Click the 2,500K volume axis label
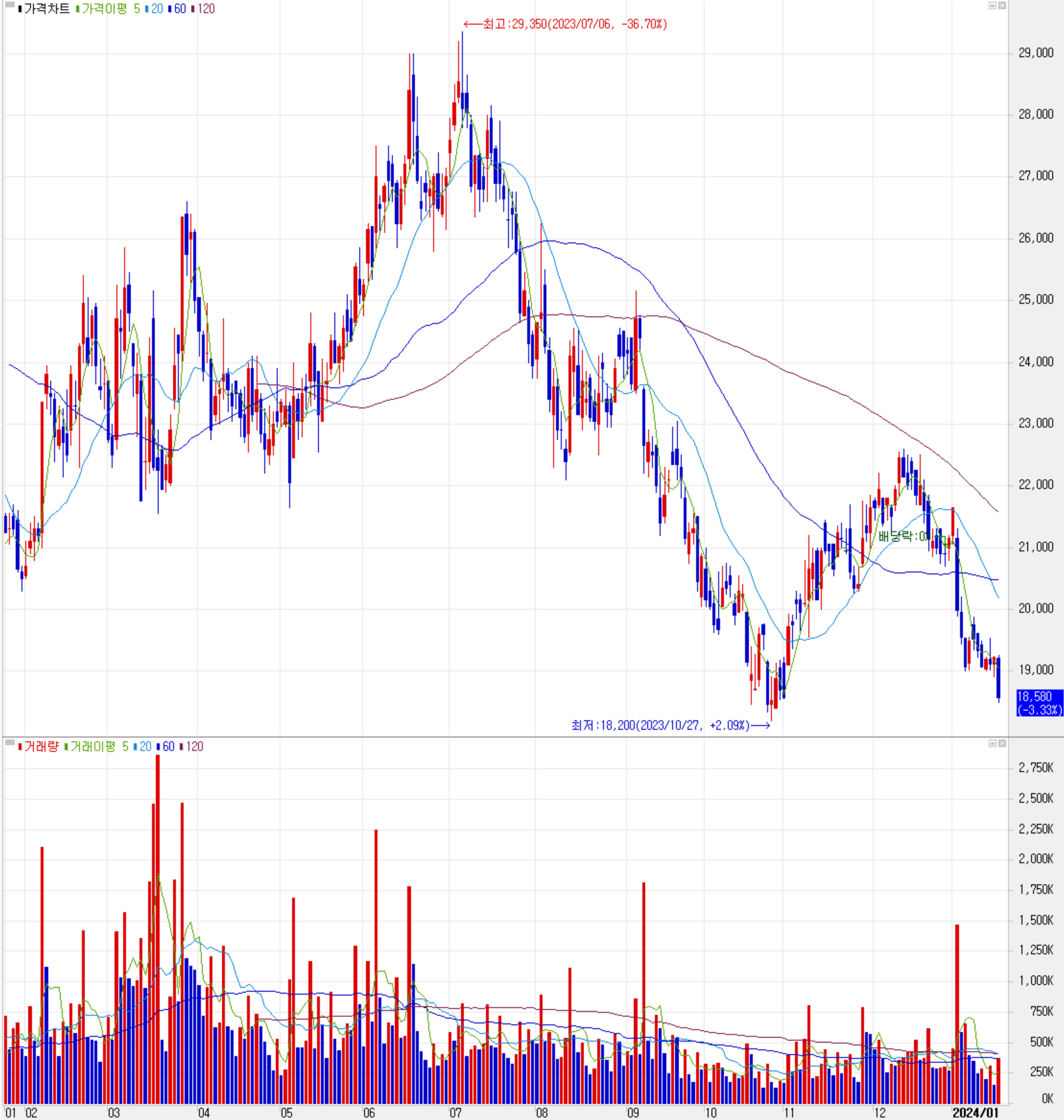 click(x=1036, y=798)
